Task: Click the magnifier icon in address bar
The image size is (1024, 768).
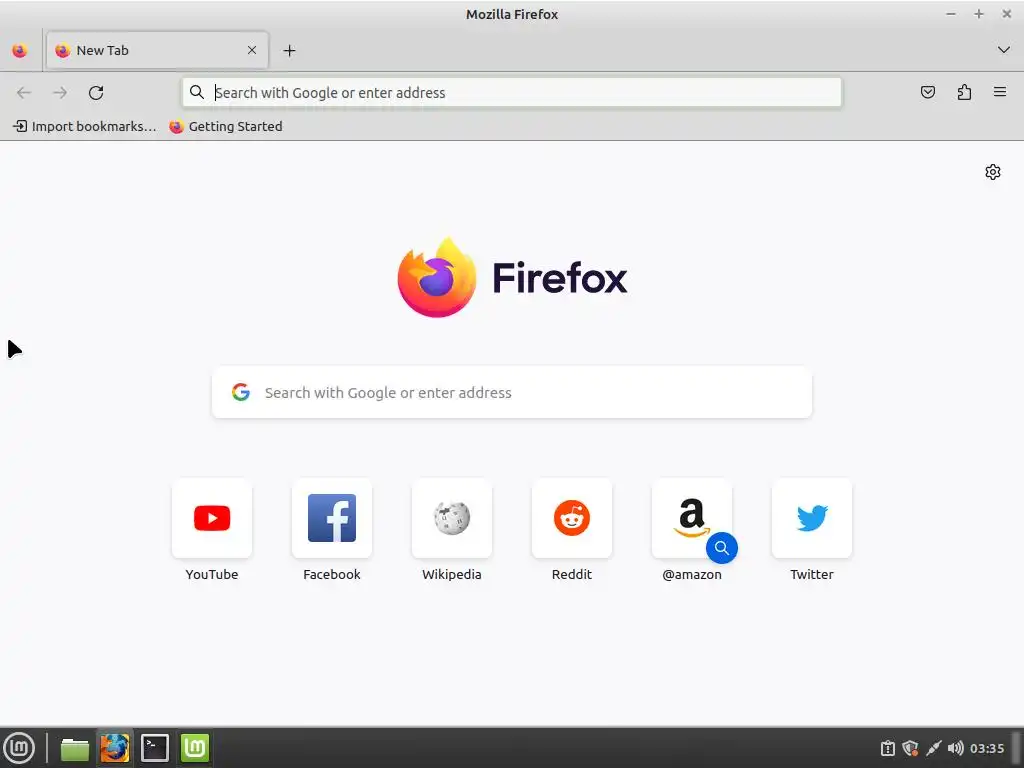Action: [x=197, y=92]
